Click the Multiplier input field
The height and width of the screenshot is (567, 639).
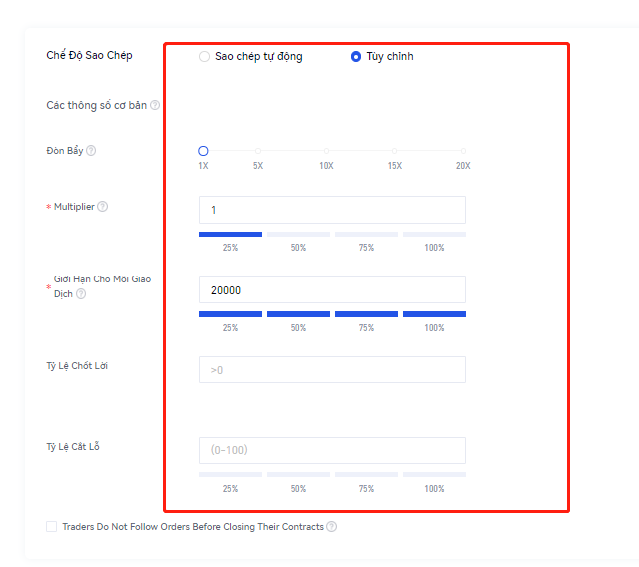(x=332, y=210)
